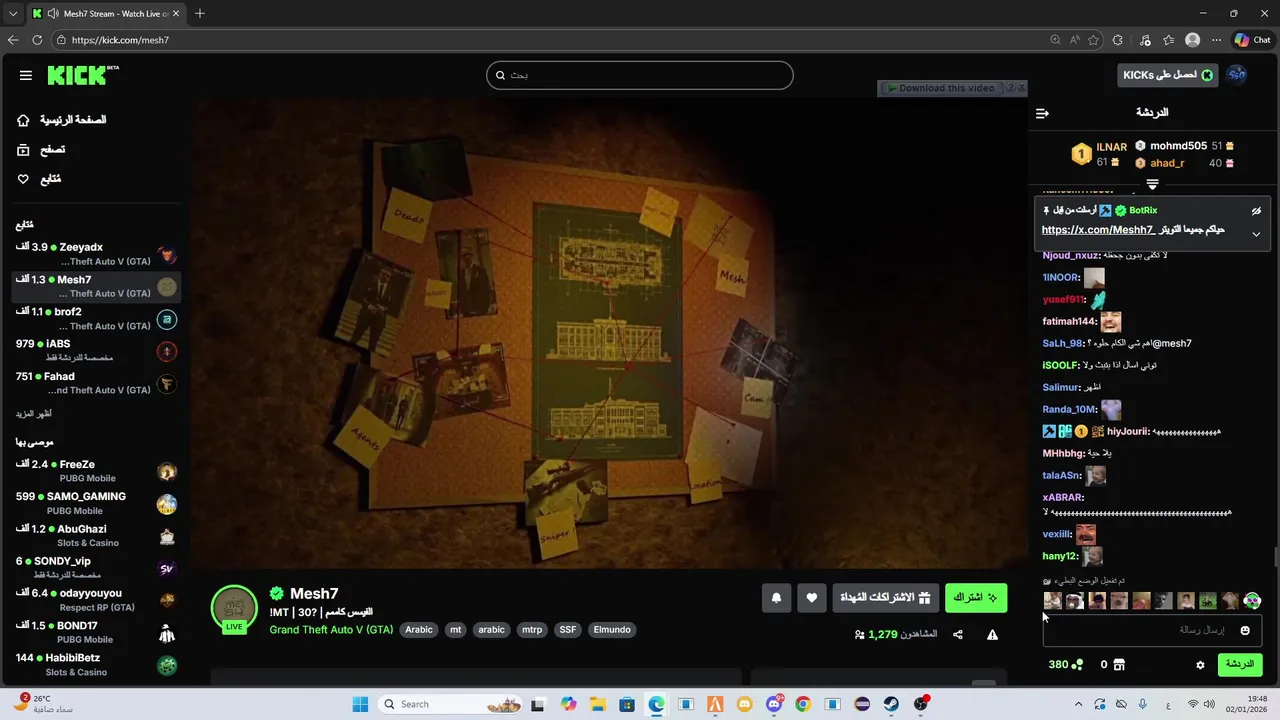Open the الصفحة الرئيسية home item
The height and width of the screenshot is (720, 1280).
pyautogui.click(x=61, y=120)
